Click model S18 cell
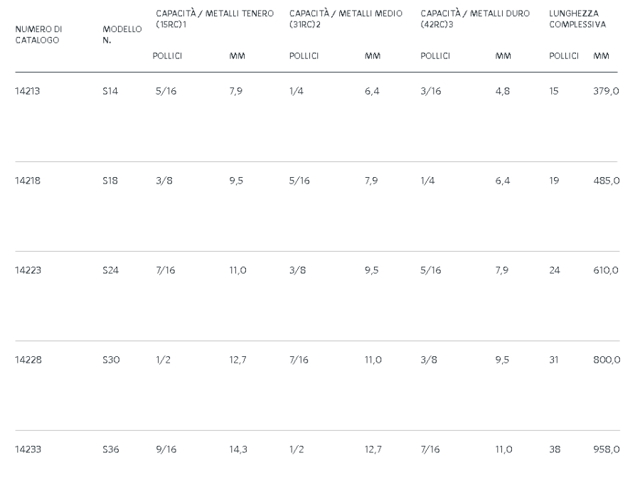The height and width of the screenshot is (480, 640). [110, 180]
